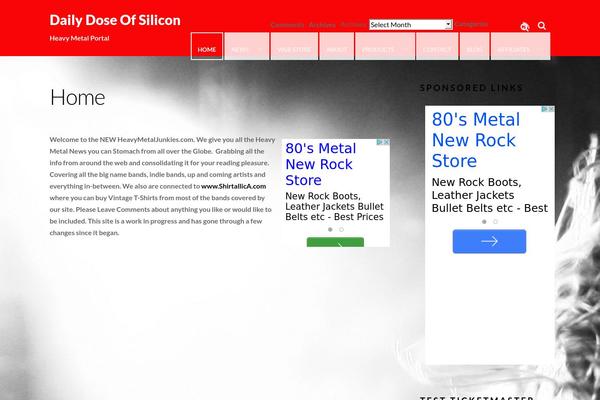Open the NEWS menu item
Screen dimensions: 600x400
coord(247,46)
